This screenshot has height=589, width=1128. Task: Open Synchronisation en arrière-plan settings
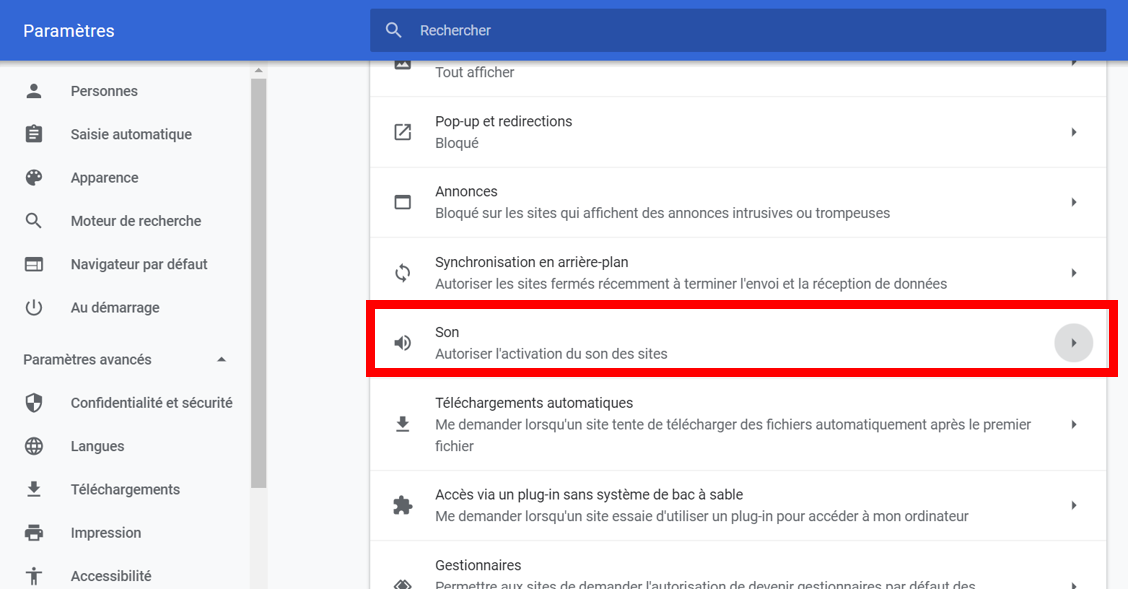[690, 273]
